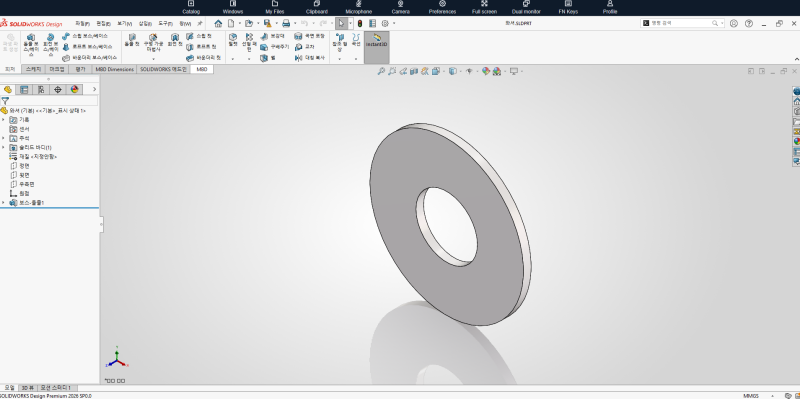Choose the Intersect command
800x399 pixels.
[305, 47]
